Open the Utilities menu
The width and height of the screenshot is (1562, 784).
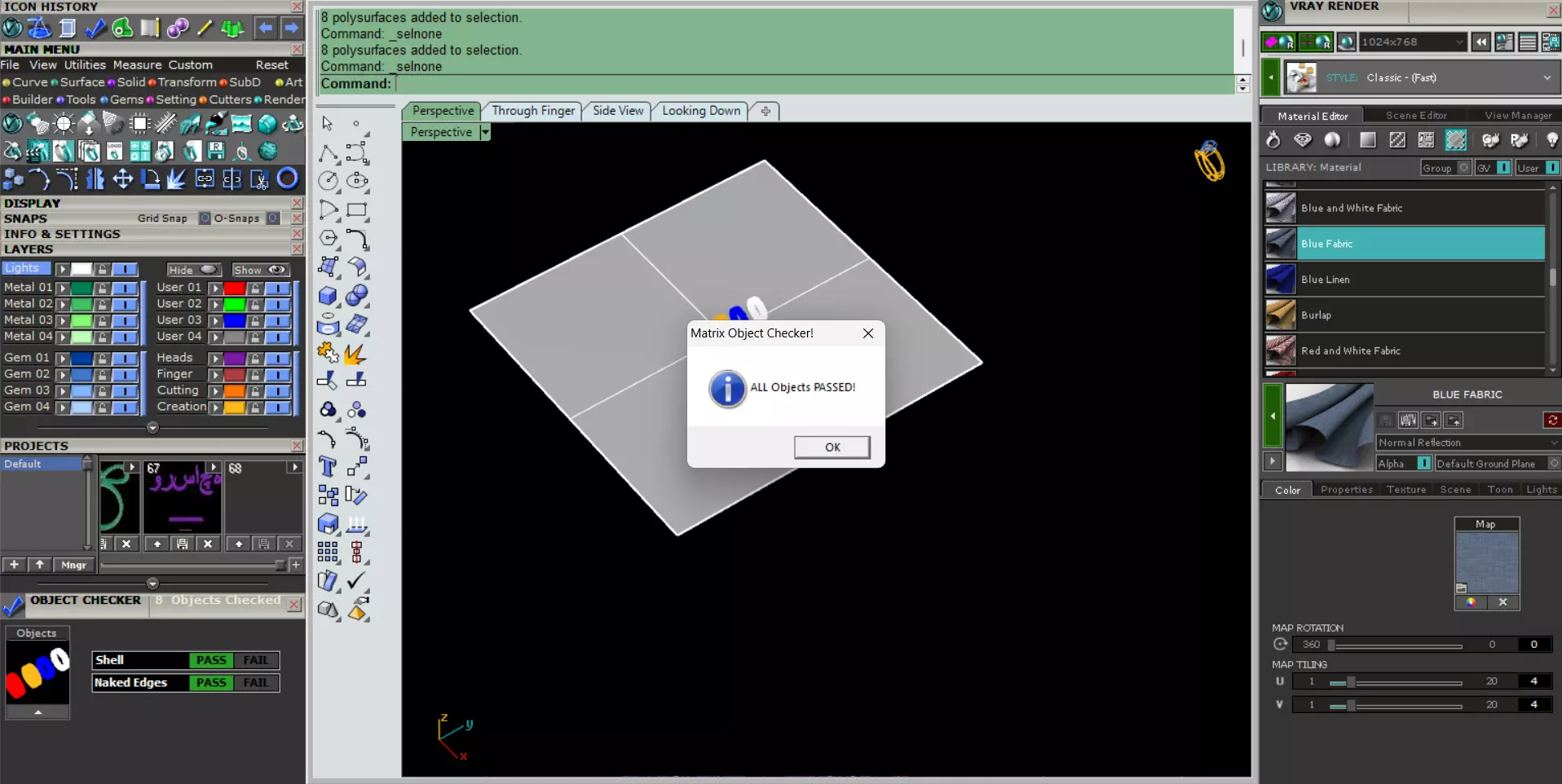point(85,65)
